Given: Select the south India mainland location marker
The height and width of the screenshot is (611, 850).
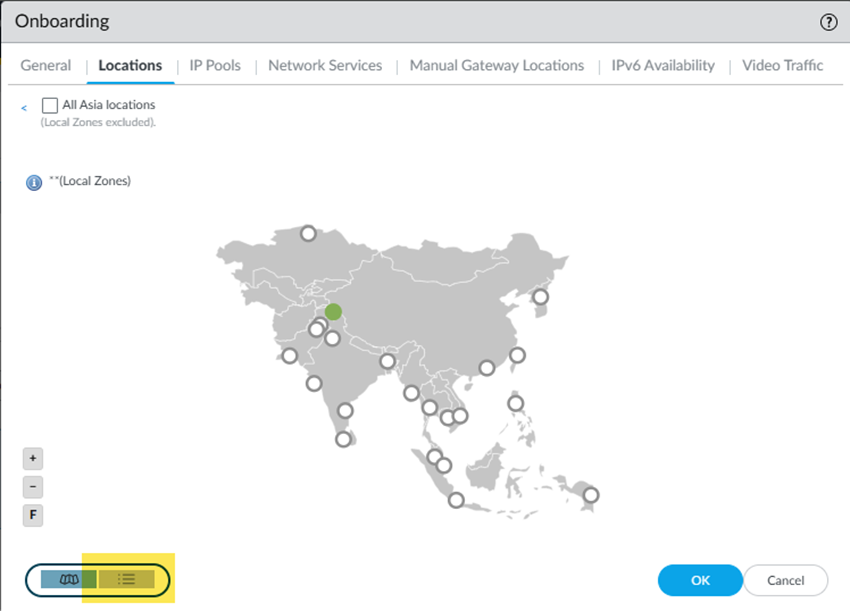Looking at the screenshot, I should pos(345,410).
